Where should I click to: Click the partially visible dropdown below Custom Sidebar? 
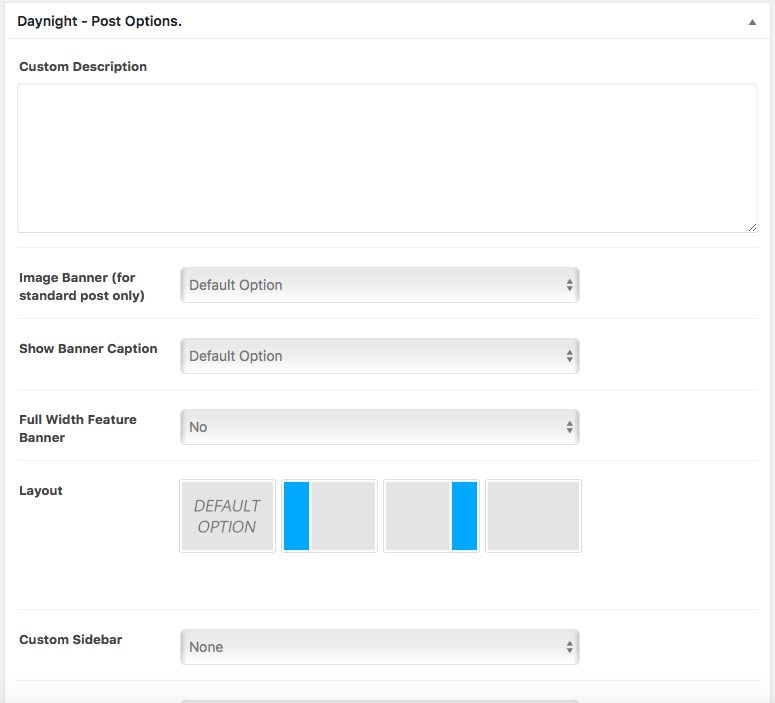coord(379,700)
